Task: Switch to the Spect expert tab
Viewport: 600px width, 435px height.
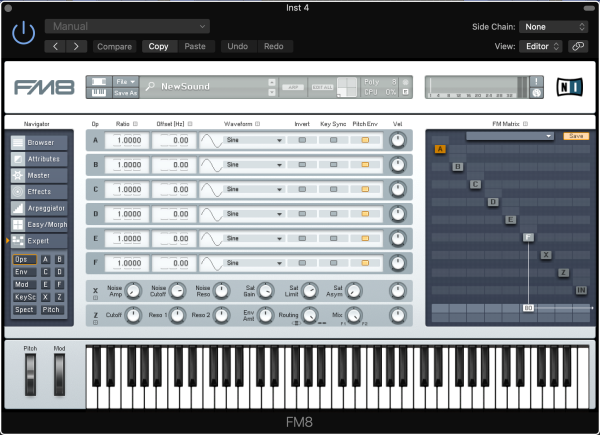Action: pos(25,310)
